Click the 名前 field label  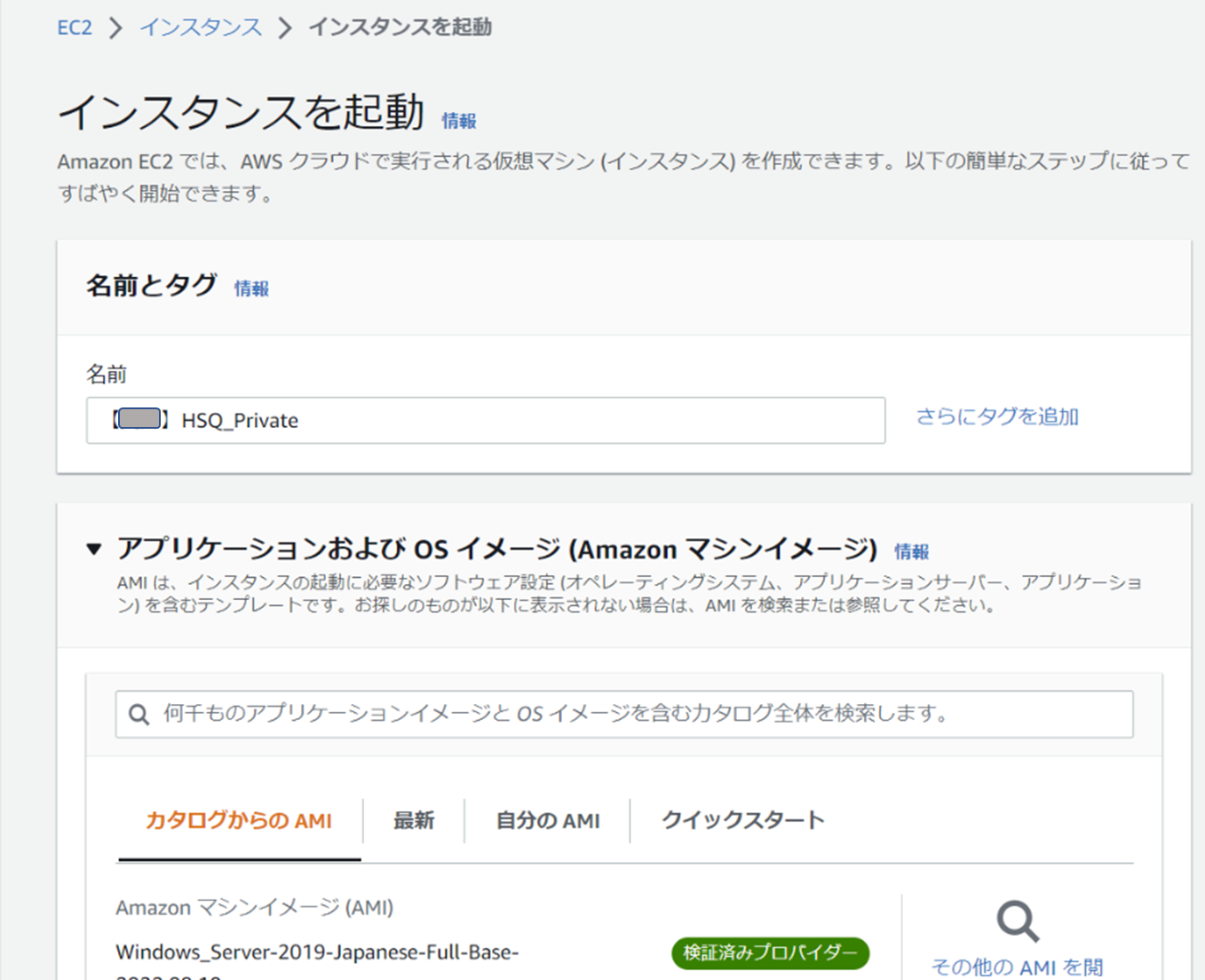coord(107,374)
